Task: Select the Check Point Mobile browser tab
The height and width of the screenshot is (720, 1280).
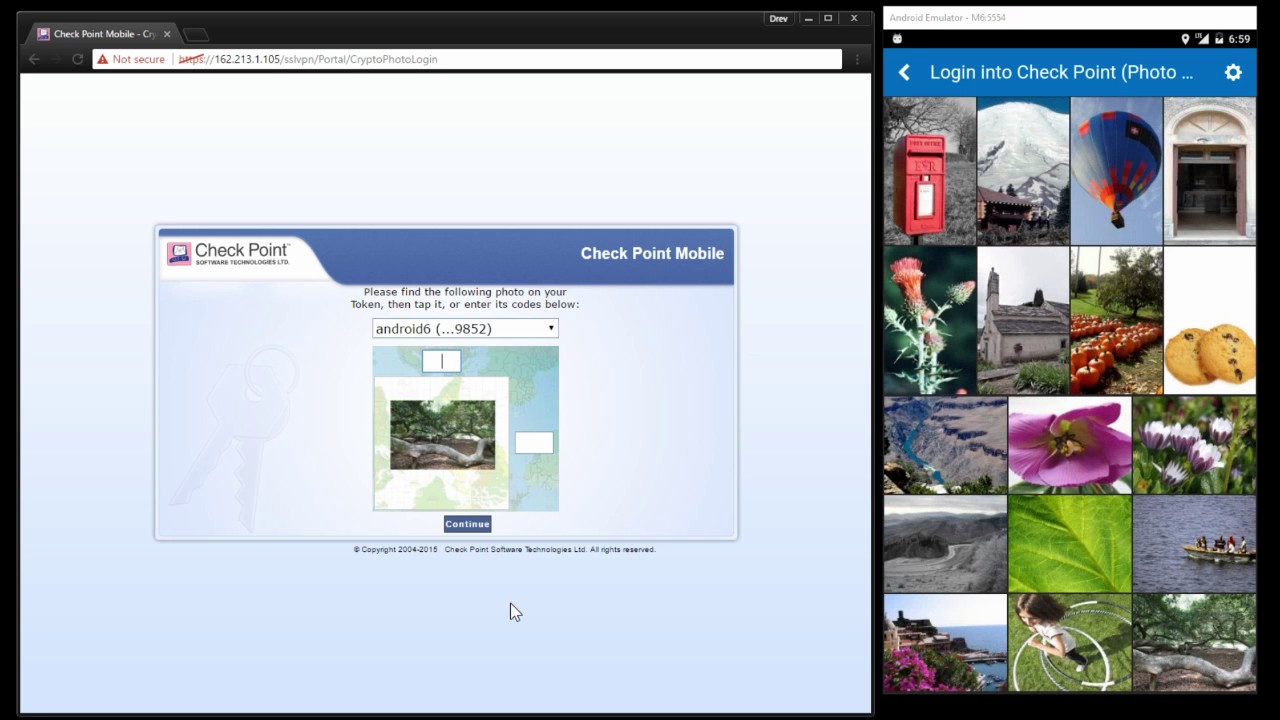Action: click(x=104, y=34)
